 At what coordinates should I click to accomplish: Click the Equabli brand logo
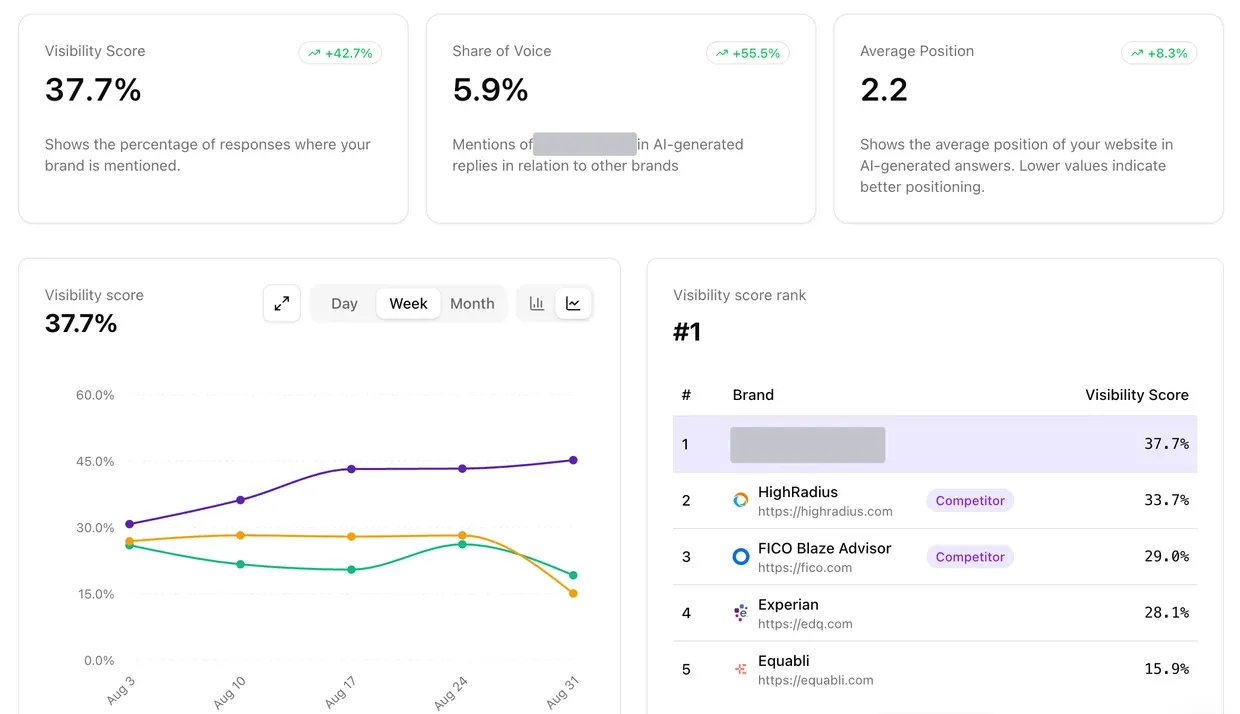coord(740,669)
